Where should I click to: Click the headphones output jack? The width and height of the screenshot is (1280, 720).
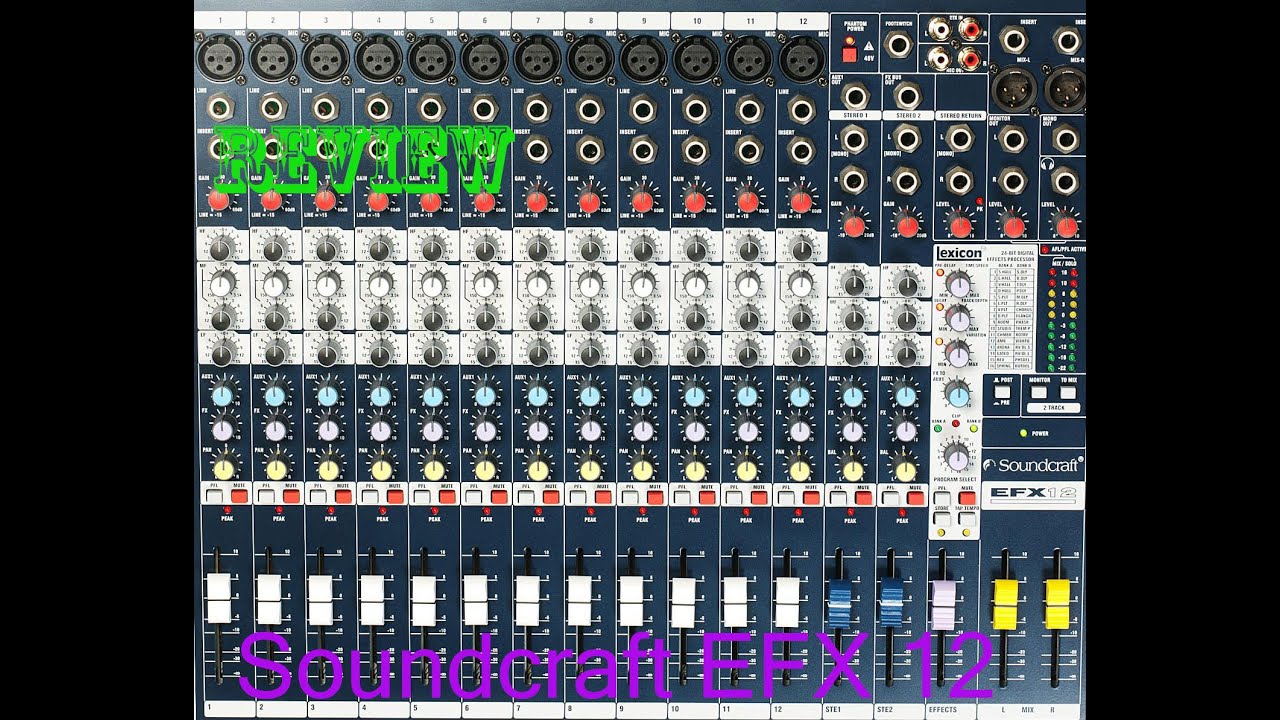pyautogui.click(x=1066, y=179)
